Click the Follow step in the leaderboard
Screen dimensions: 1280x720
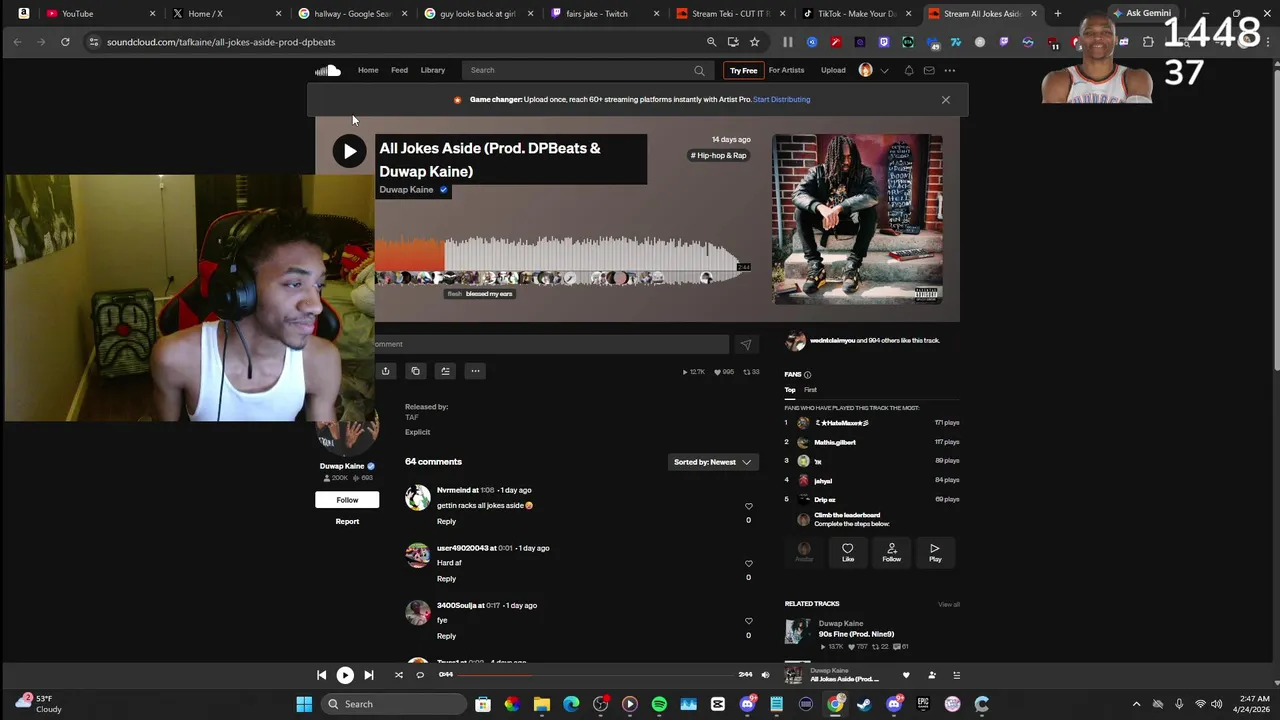tap(891, 552)
